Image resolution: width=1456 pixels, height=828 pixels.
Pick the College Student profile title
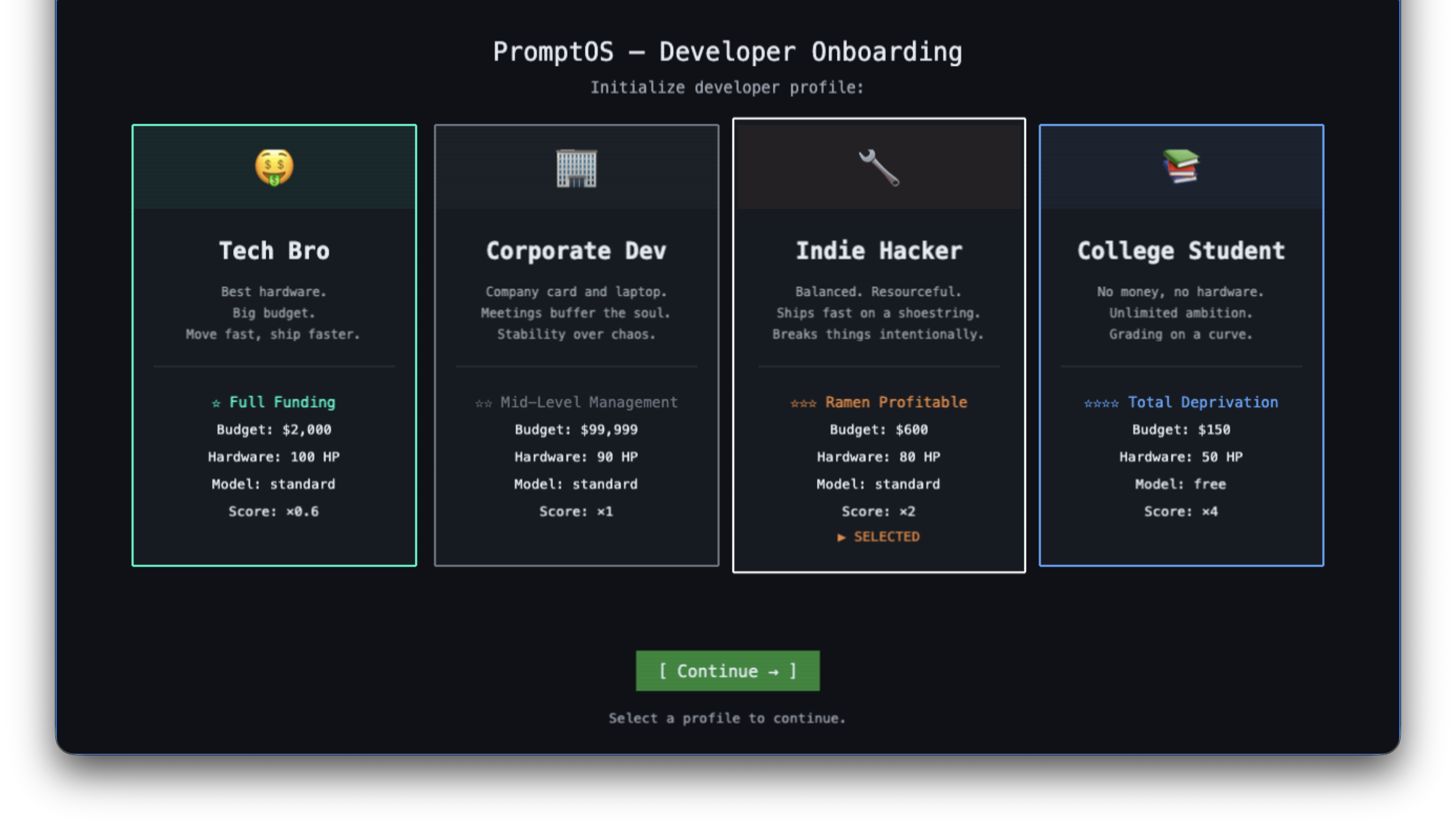click(x=1181, y=251)
